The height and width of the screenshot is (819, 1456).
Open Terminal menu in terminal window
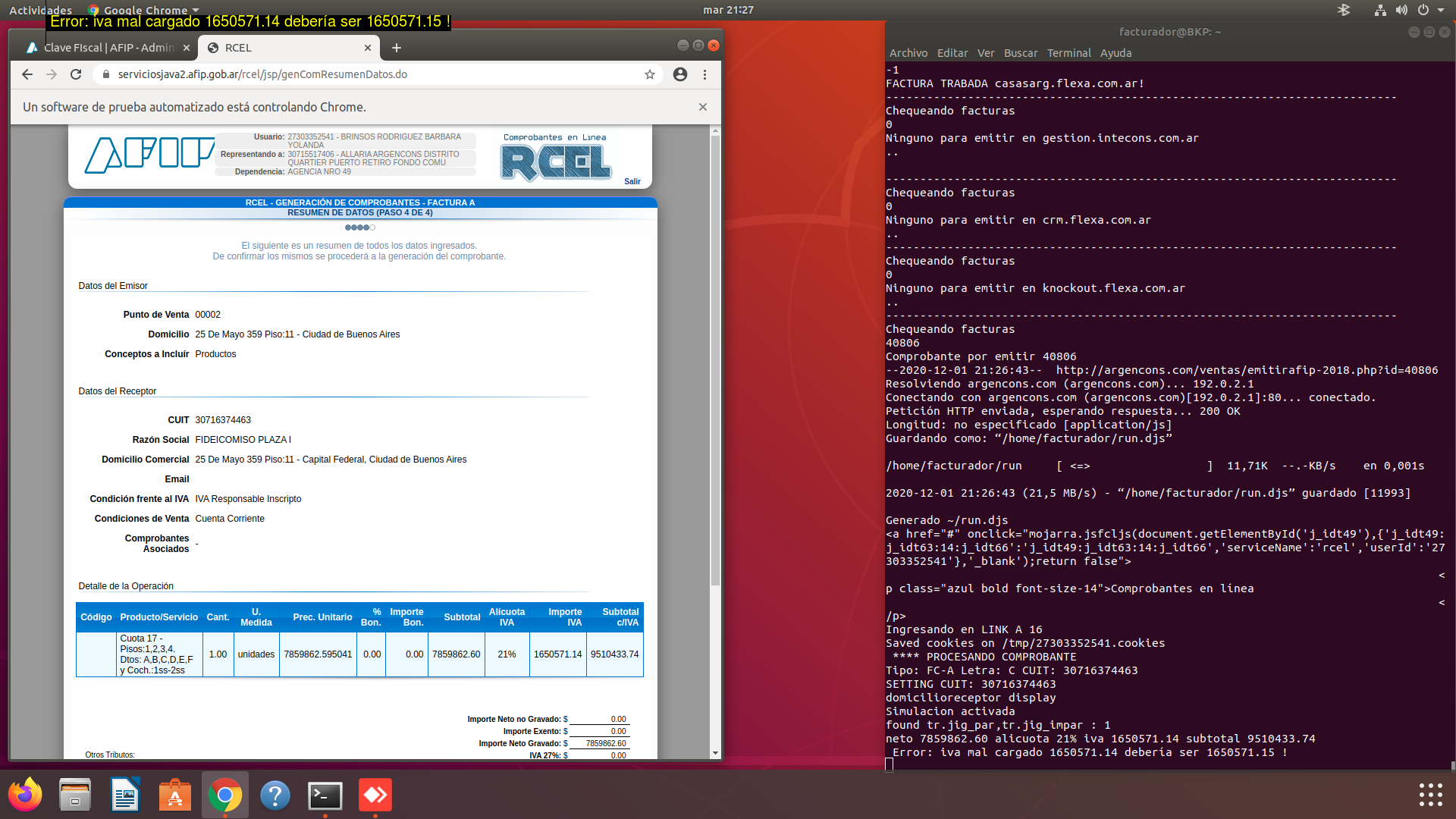[x=1069, y=53]
